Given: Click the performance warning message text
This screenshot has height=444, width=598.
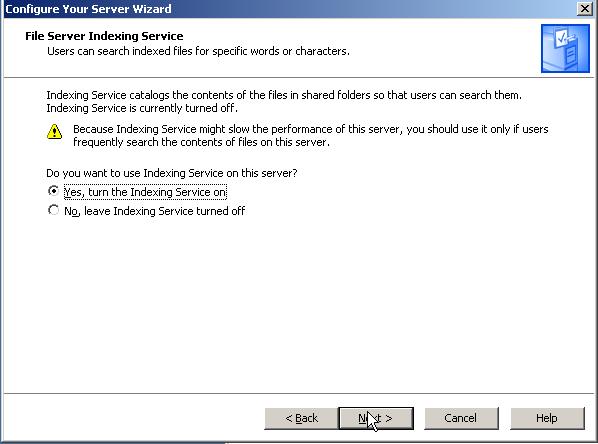Looking at the screenshot, I should (310, 135).
